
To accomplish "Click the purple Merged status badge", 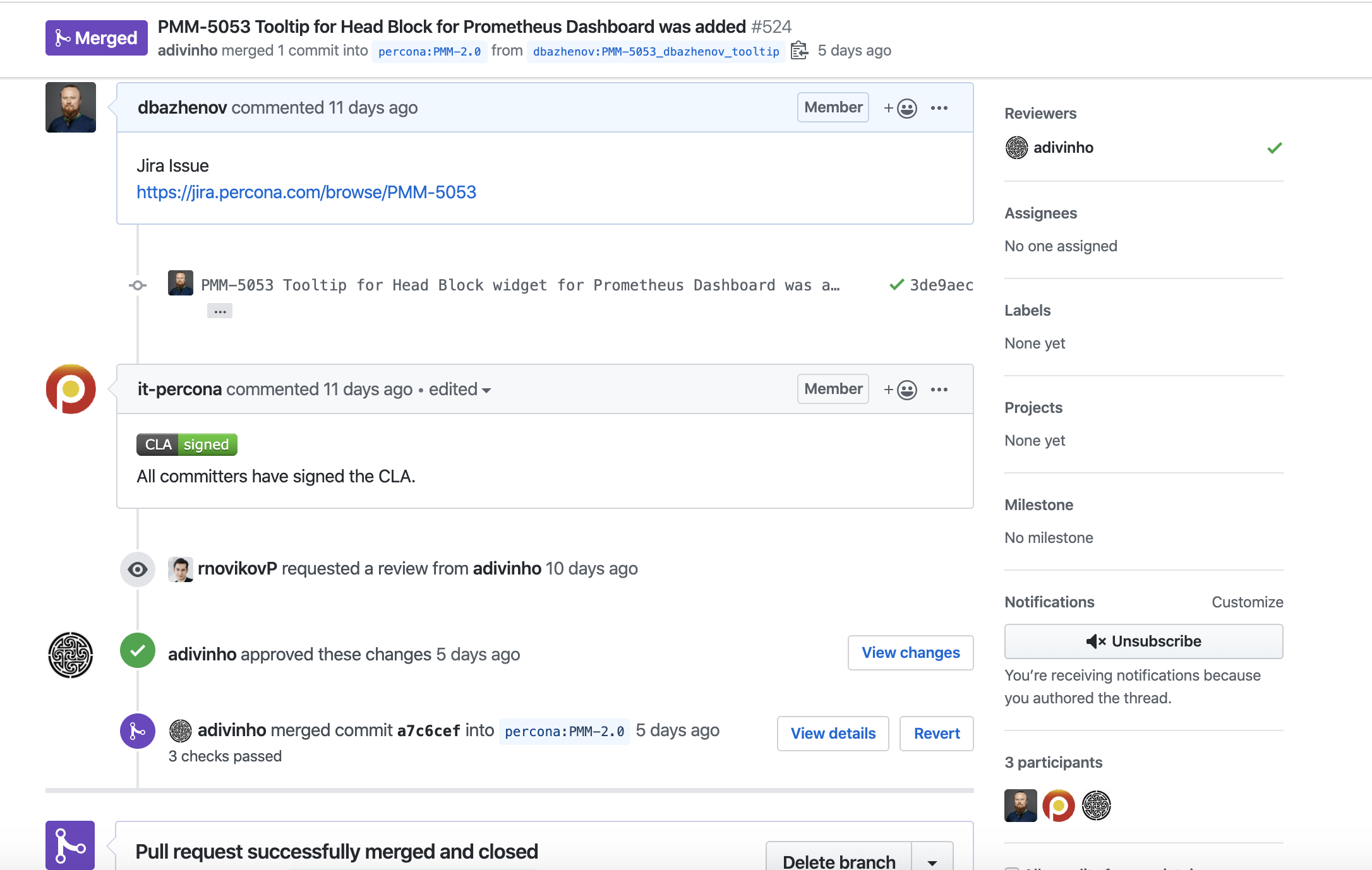I will [x=97, y=38].
